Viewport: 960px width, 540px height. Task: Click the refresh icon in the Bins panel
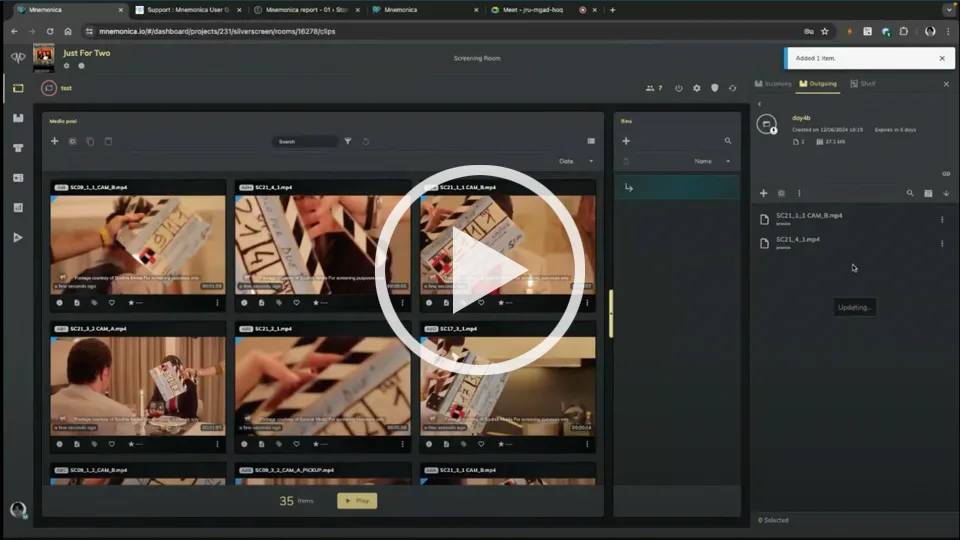coord(626,162)
